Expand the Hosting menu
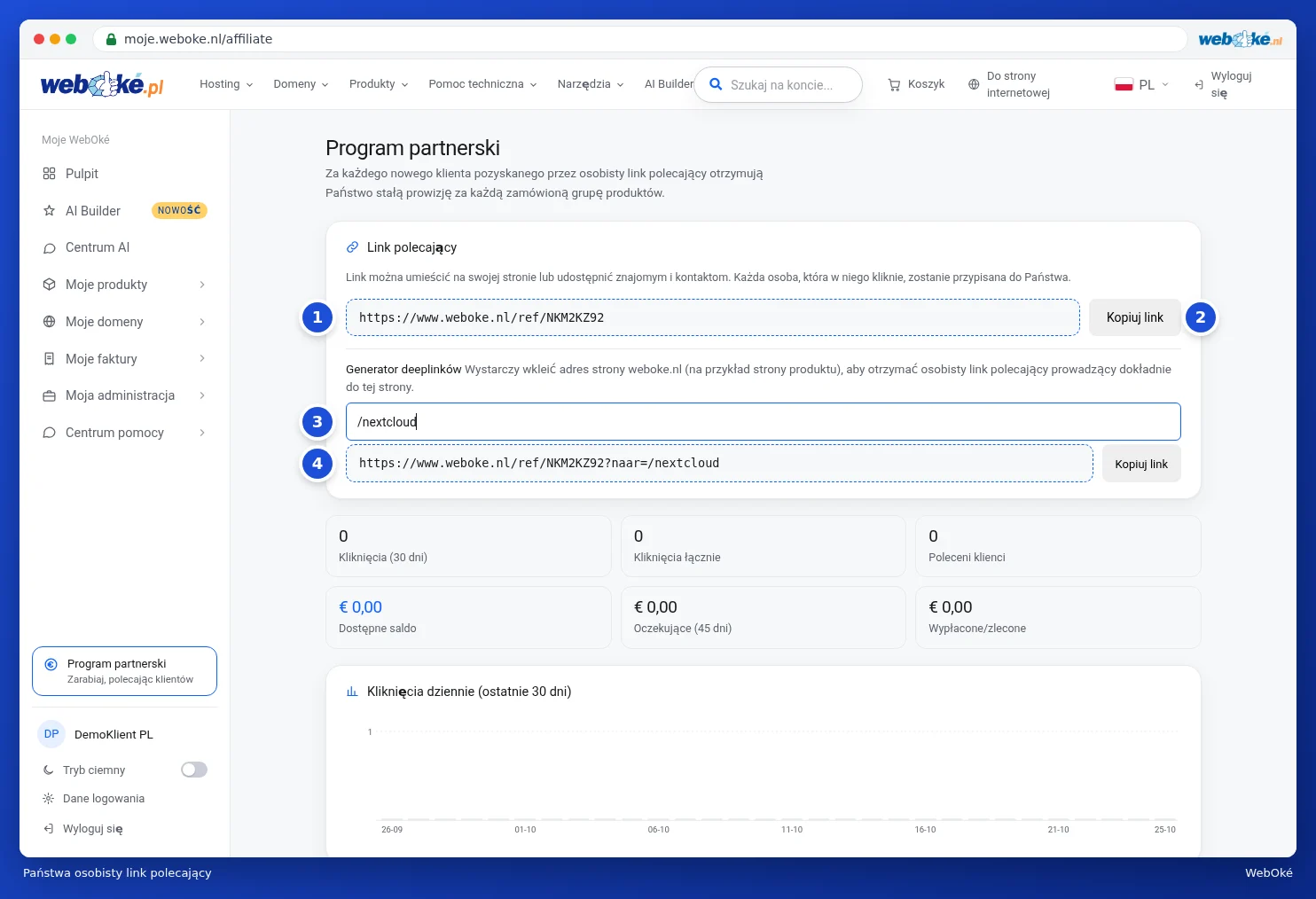Viewport: 1316px width, 899px height. [226, 84]
